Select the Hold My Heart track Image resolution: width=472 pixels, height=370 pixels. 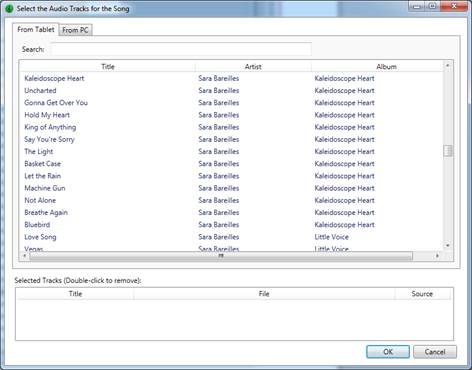pos(47,115)
